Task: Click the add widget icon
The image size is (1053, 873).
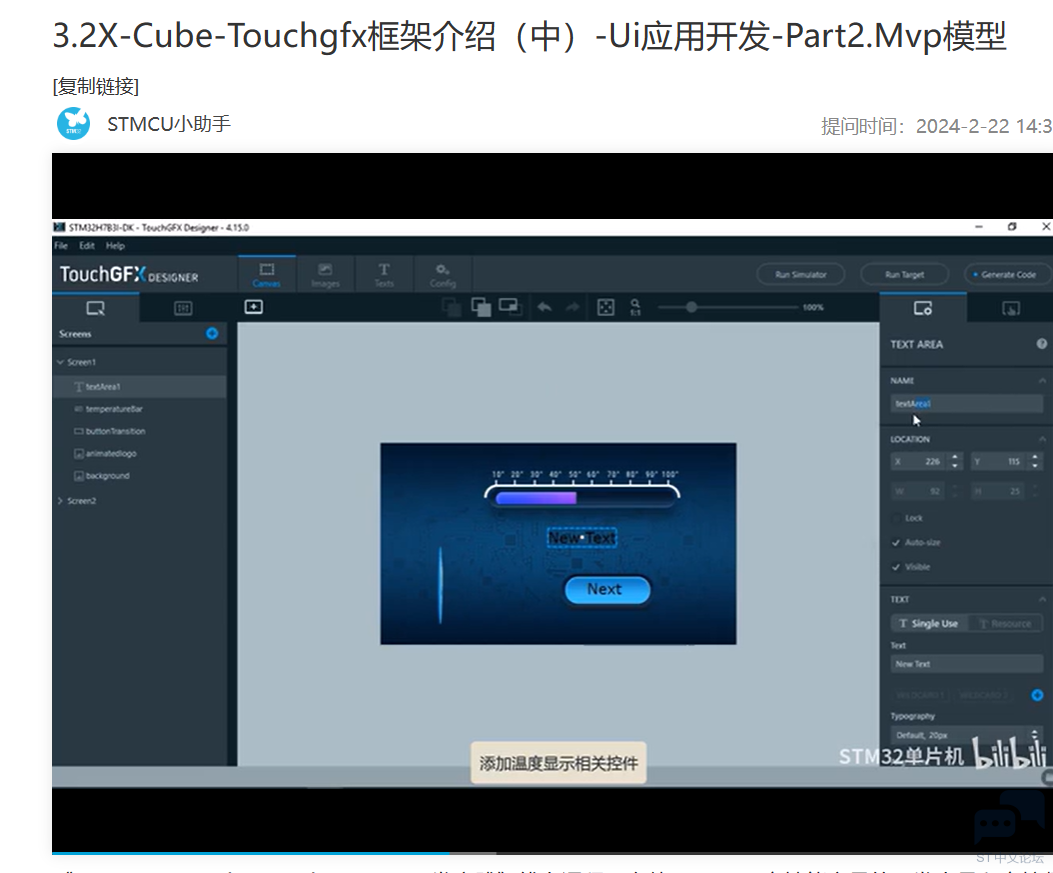Action: (x=253, y=307)
